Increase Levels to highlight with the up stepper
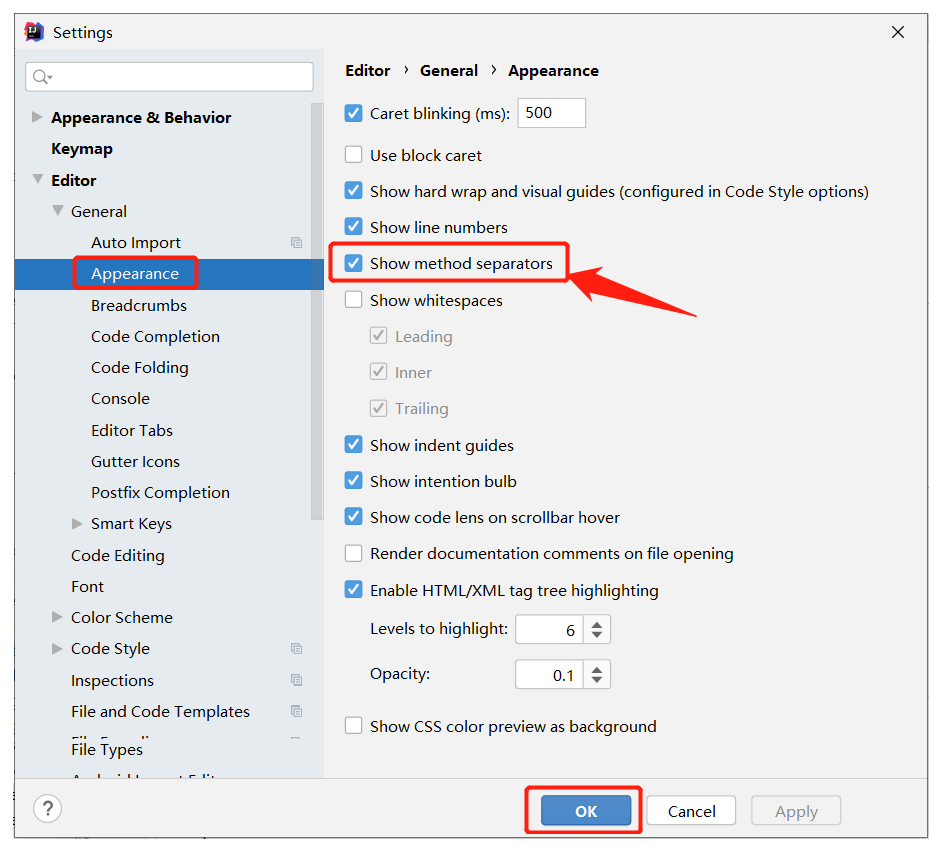Screen dimensions: 939x849 (597, 623)
